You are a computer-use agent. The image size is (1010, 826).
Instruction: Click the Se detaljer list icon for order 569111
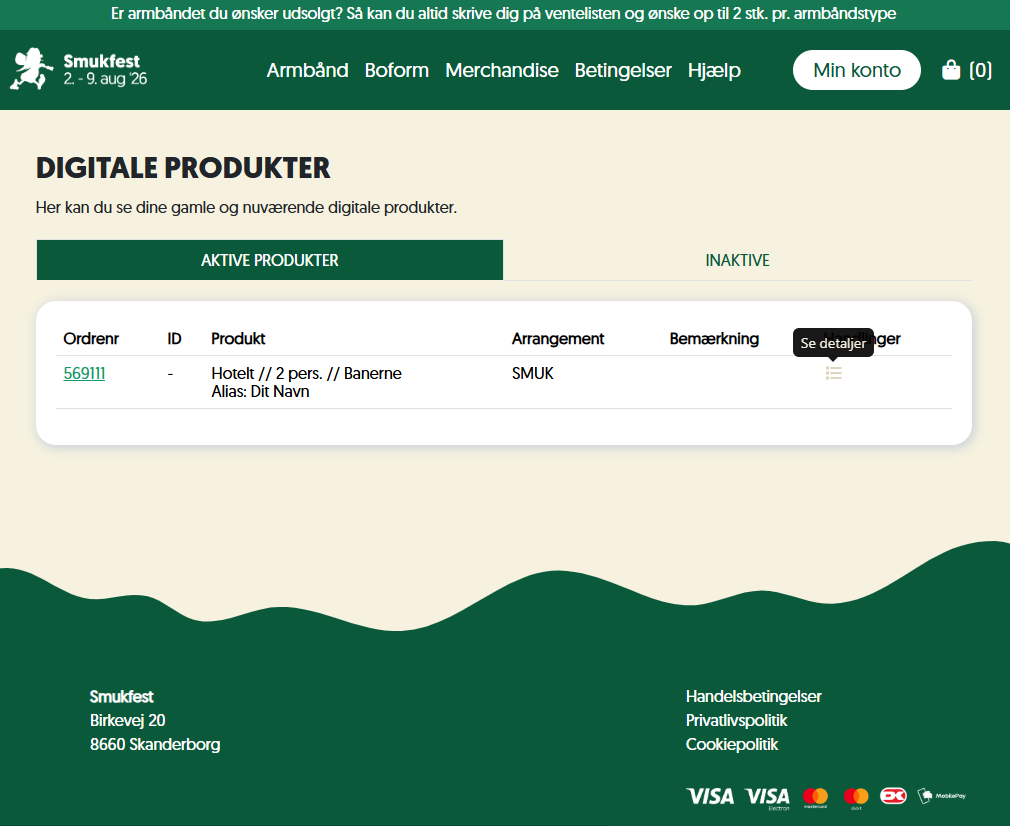point(834,373)
